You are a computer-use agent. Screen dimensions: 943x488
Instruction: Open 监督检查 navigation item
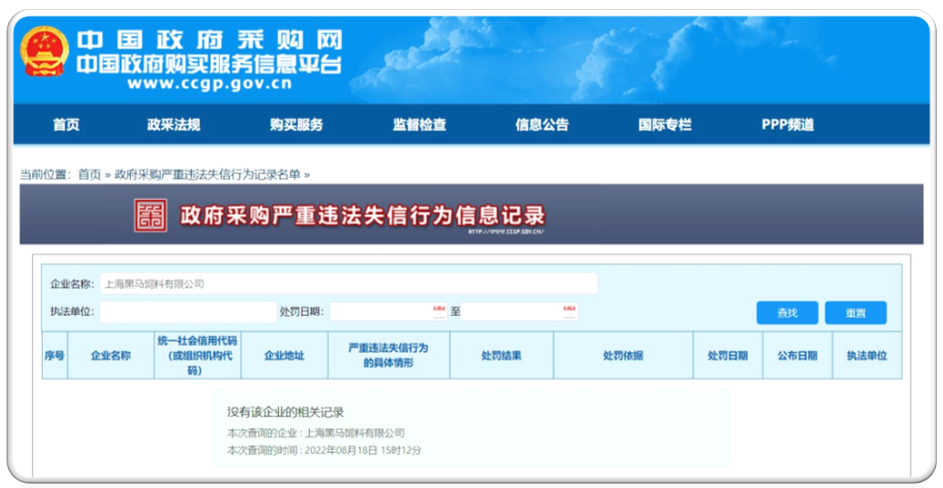[419, 125]
